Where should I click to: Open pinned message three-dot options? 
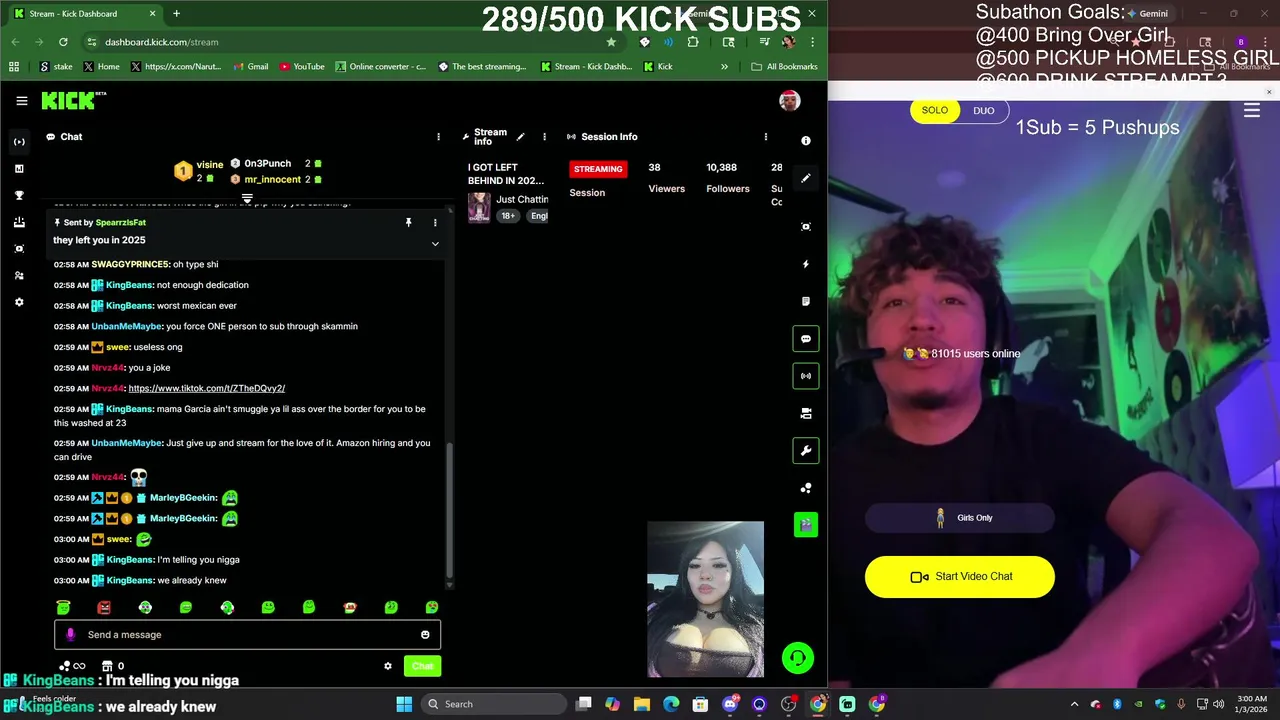pyautogui.click(x=435, y=222)
